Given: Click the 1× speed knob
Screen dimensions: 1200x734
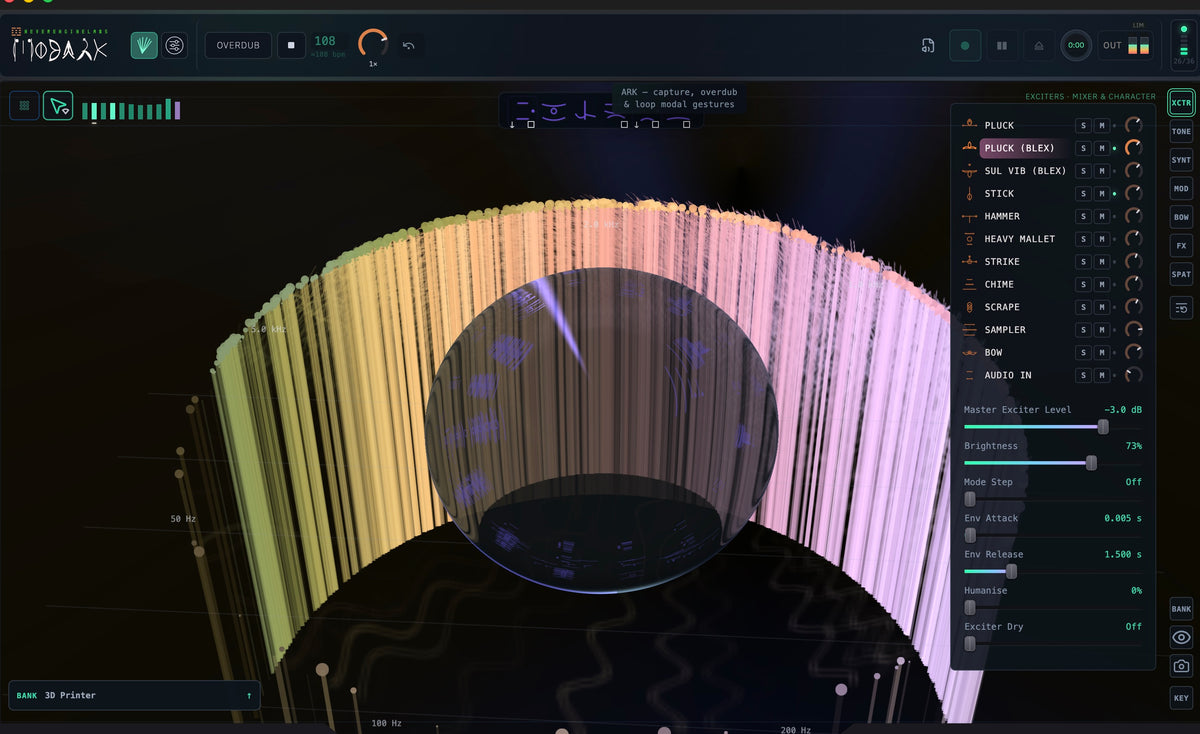Looking at the screenshot, I should (373, 43).
